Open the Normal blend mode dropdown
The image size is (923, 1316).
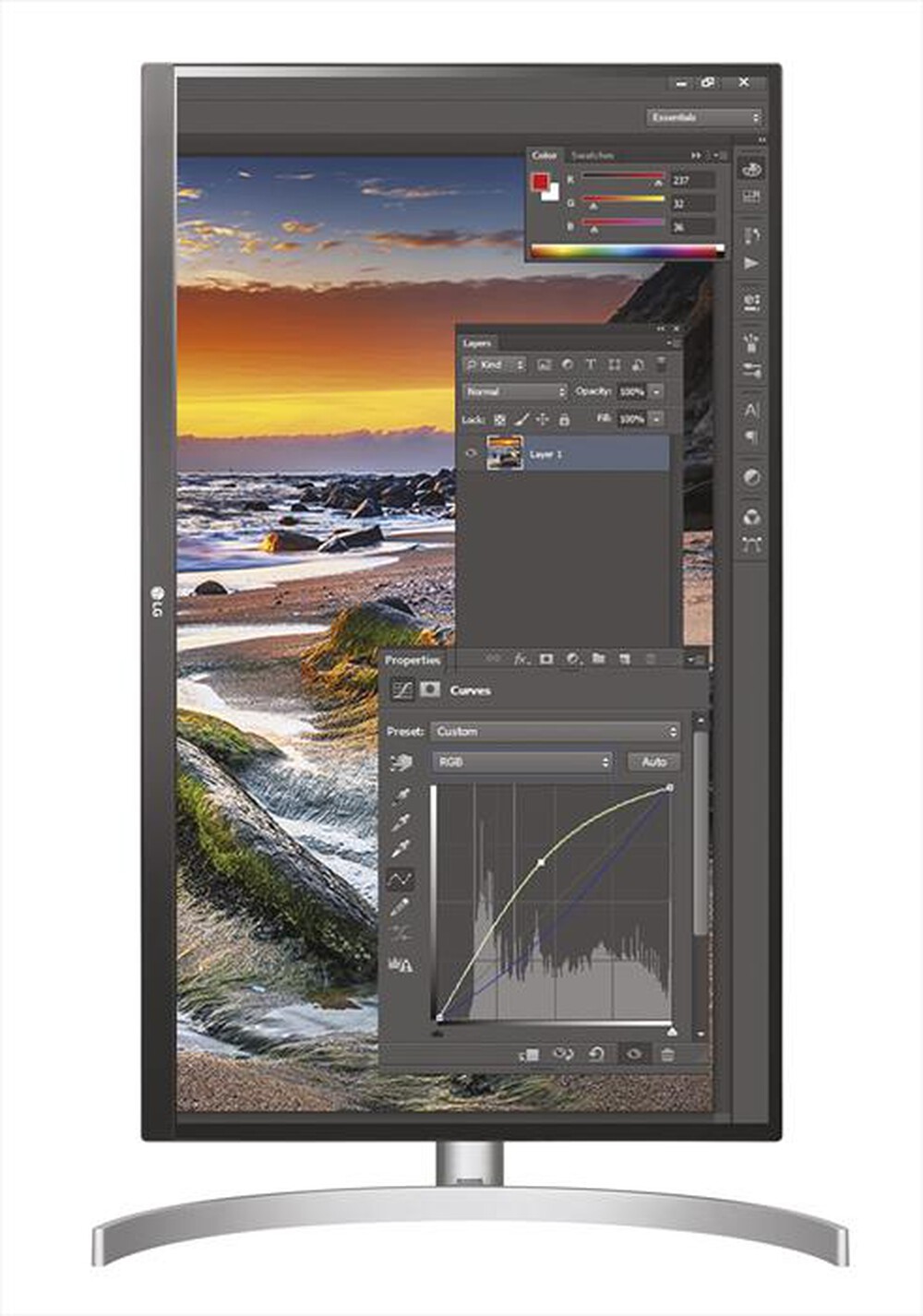point(515,391)
